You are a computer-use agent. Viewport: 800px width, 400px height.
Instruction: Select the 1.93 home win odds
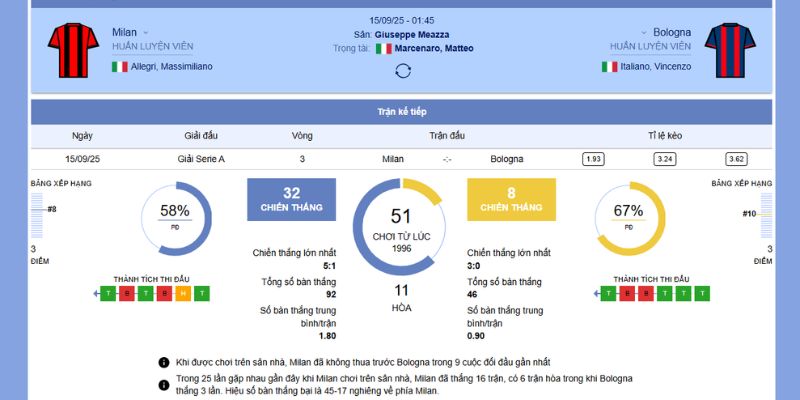pyautogui.click(x=593, y=159)
